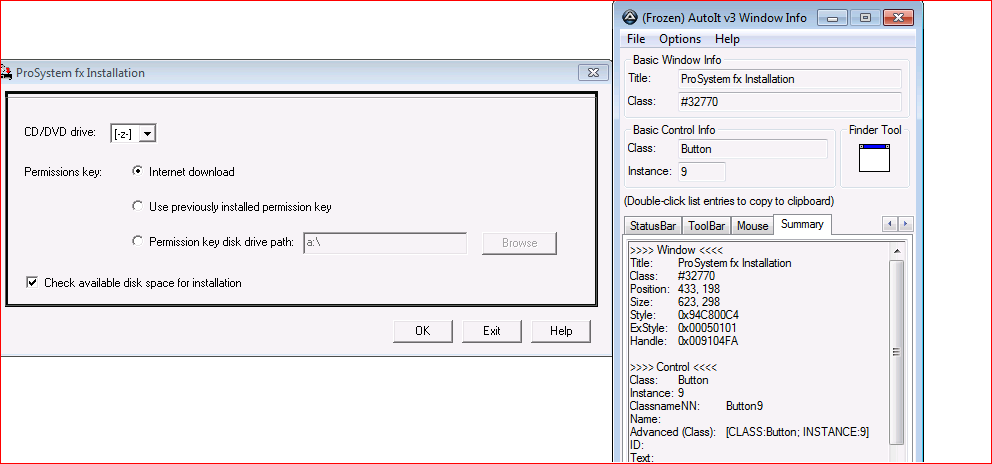The image size is (992, 464).
Task: Minimize the AutoIt v3 Window Info window
Action: click(833, 18)
